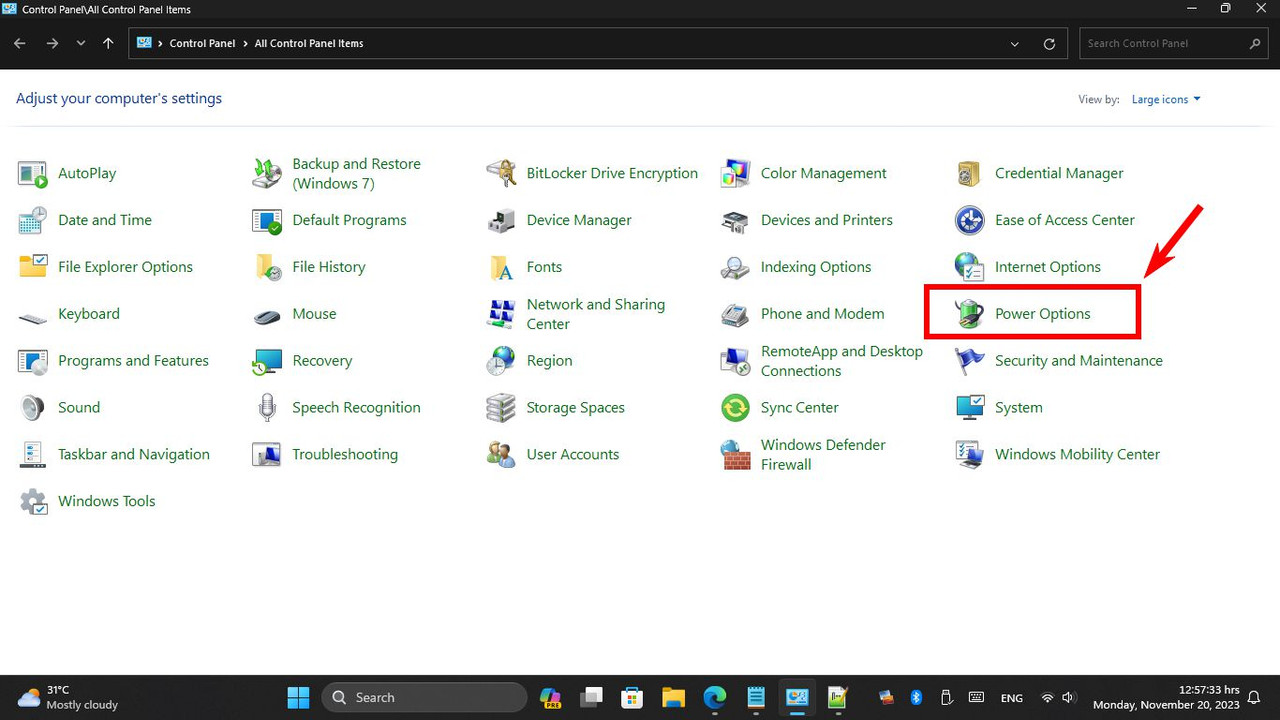Open the Color Management icon
1280x720 pixels.
pyautogui.click(x=735, y=174)
